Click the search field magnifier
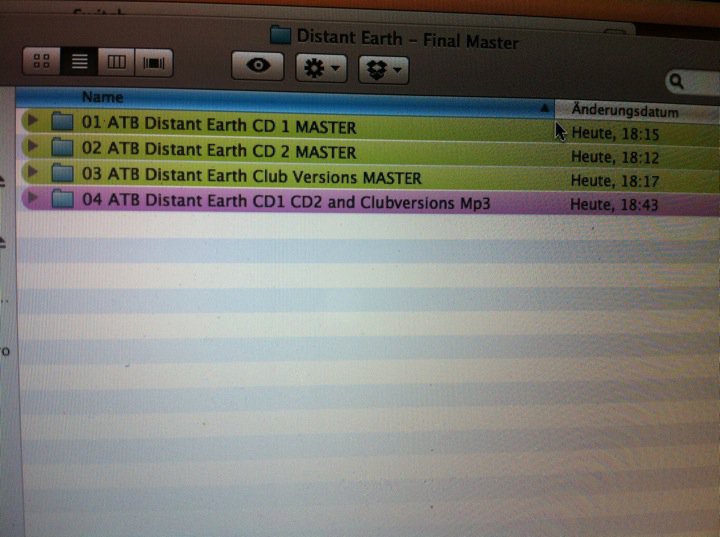The height and width of the screenshot is (537, 720). pyautogui.click(x=679, y=81)
